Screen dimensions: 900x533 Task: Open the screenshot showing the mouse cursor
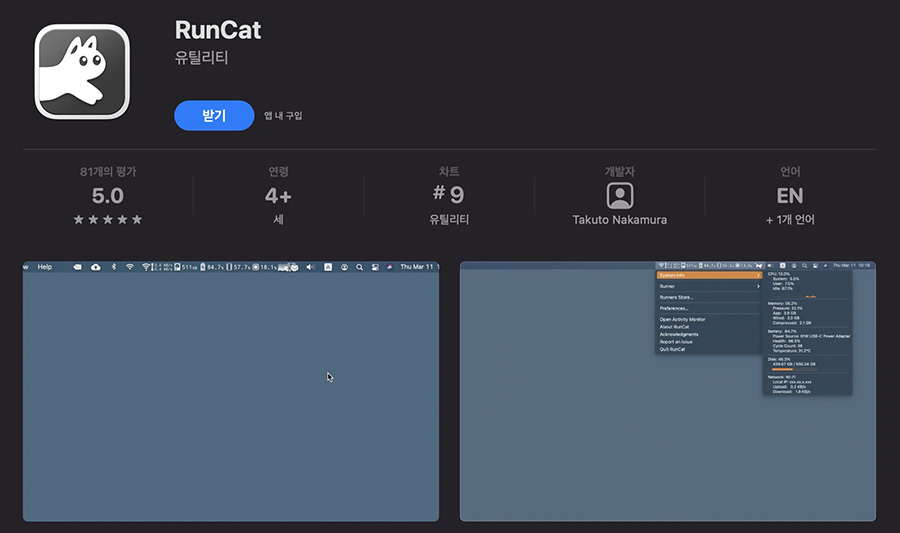point(231,391)
